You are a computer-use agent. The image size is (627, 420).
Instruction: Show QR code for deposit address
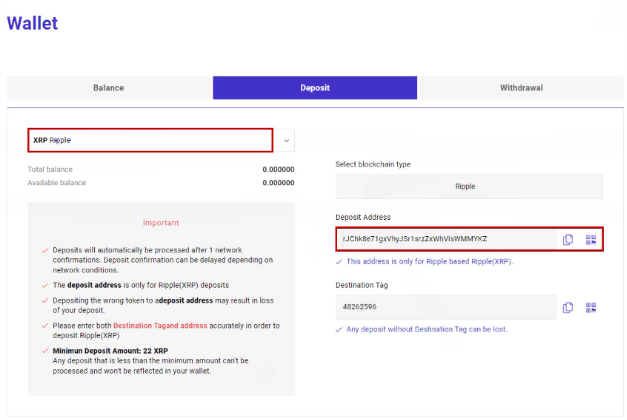[591, 239]
